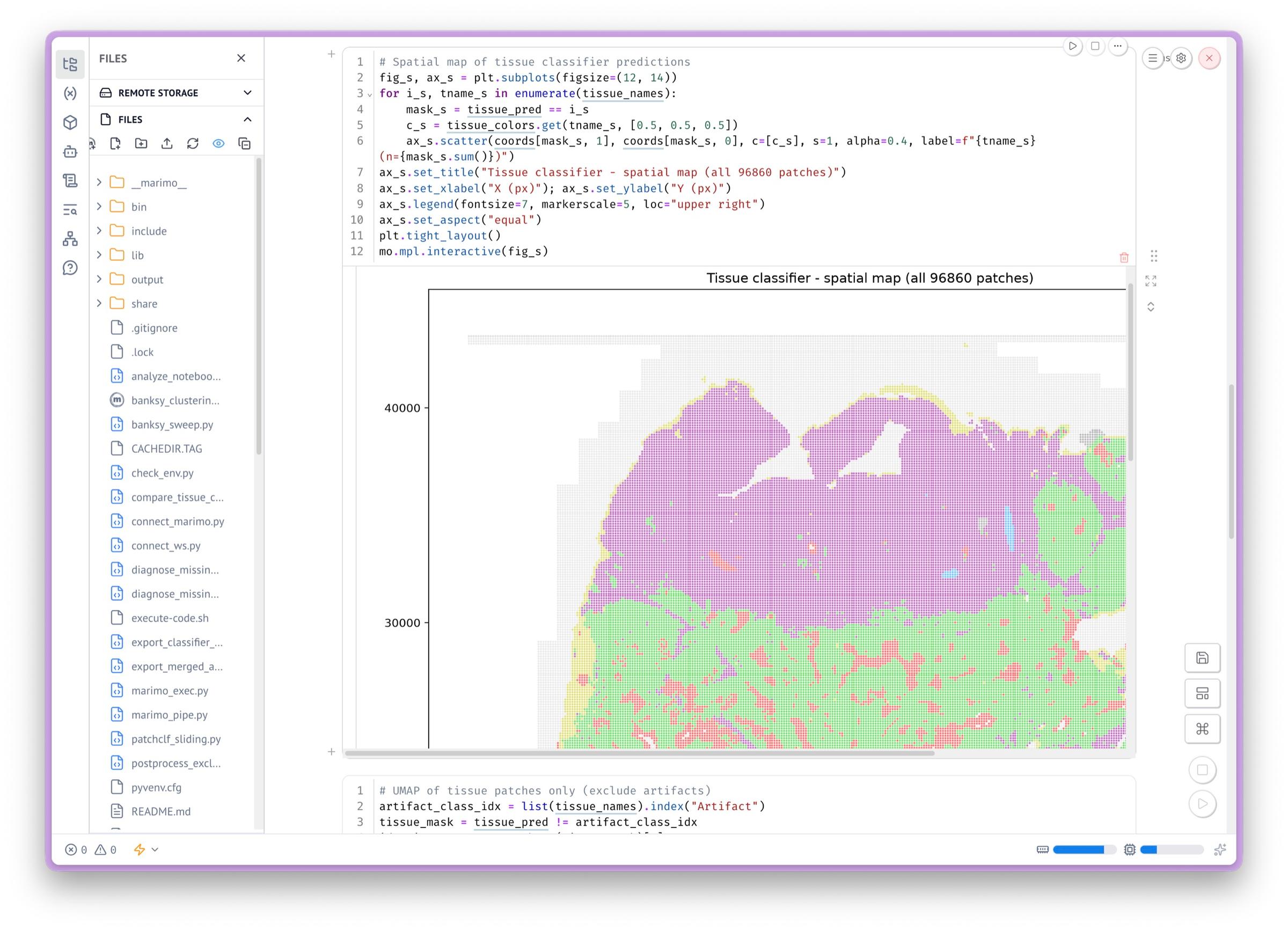Image resolution: width=1288 pixels, height=931 pixels.
Task: Stop the spatial map cell execution
Action: point(1095,46)
